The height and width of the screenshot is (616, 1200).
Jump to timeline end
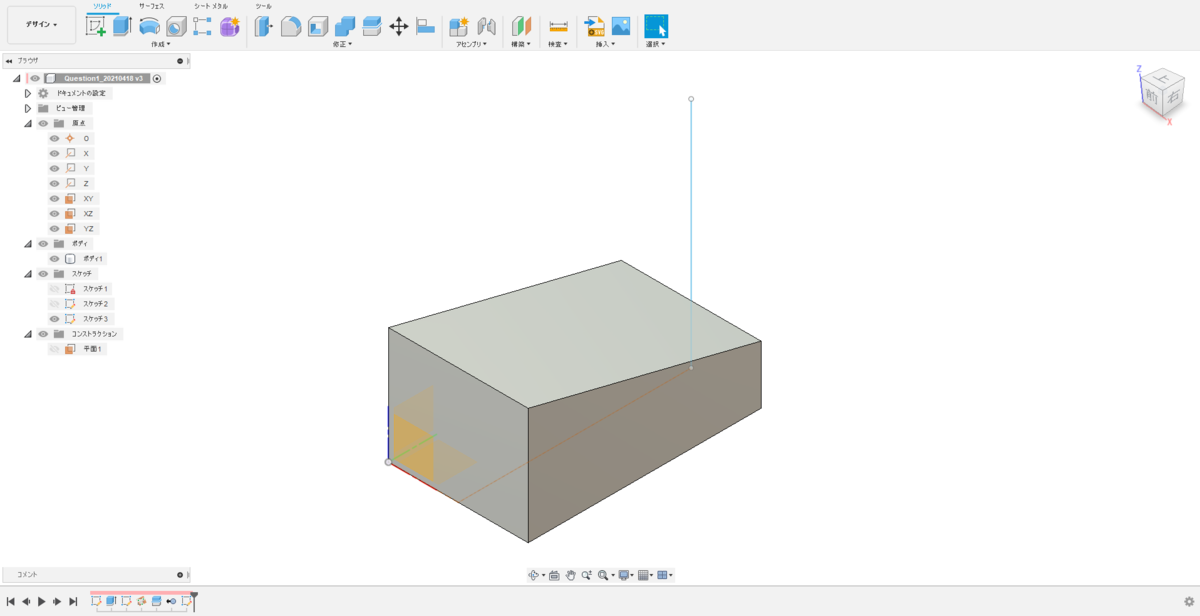pos(73,601)
